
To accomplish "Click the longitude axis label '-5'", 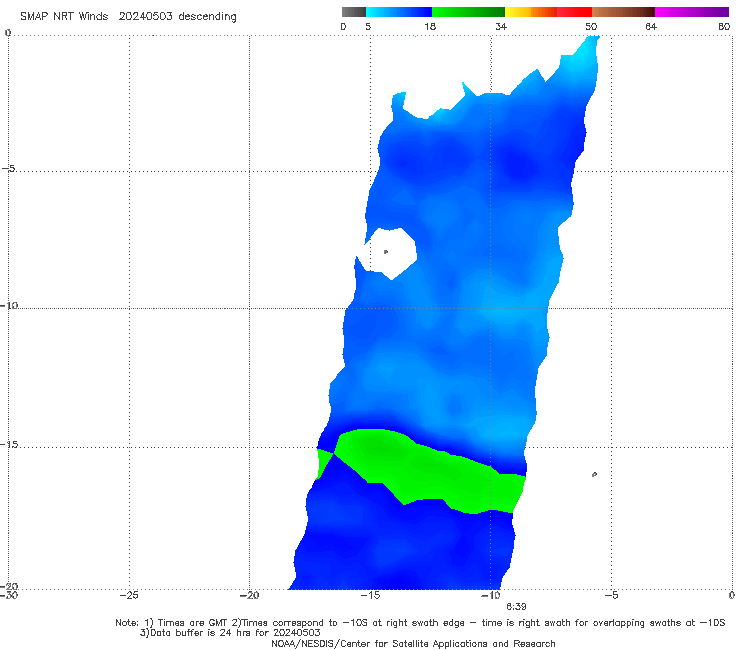I will (x=611, y=595).
